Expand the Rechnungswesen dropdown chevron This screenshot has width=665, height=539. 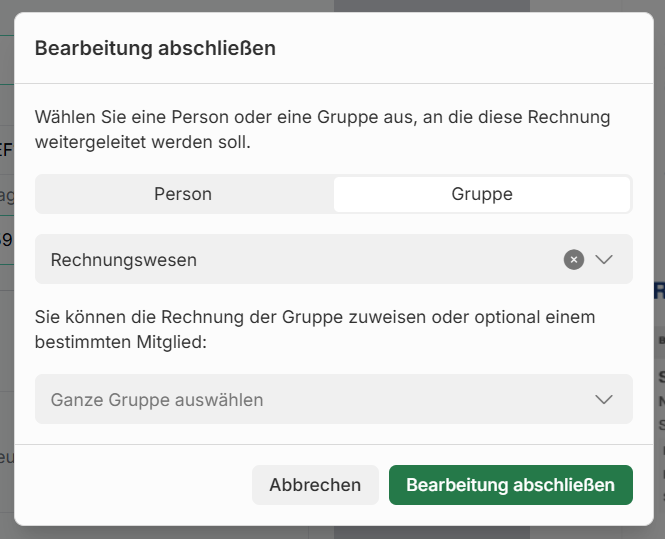pyautogui.click(x=604, y=260)
